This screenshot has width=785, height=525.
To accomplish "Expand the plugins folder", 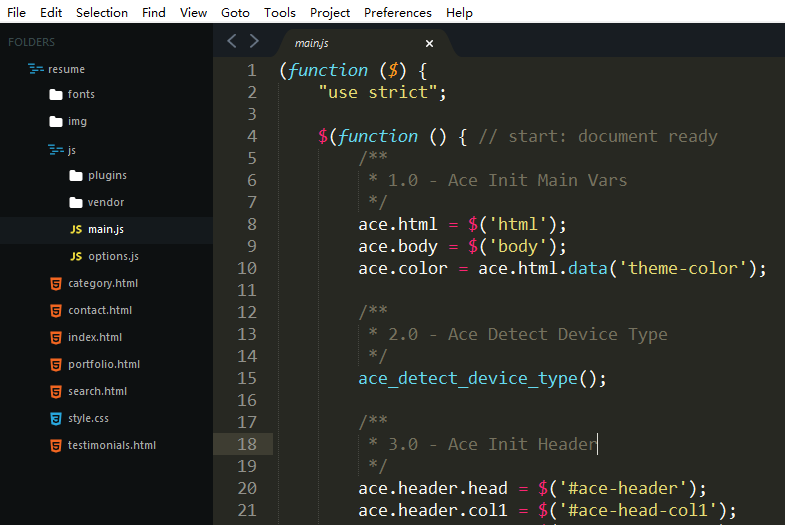I will (x=107, y=176).
